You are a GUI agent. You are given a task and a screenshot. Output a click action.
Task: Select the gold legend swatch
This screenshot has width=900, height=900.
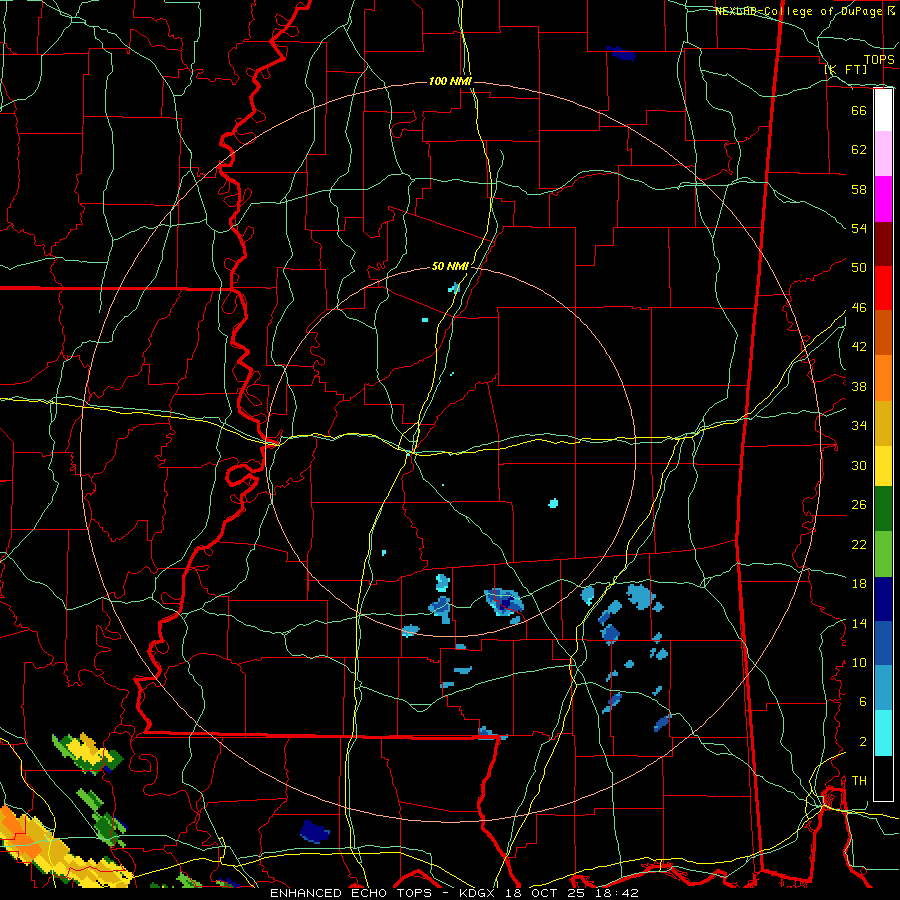coord(883,423)
